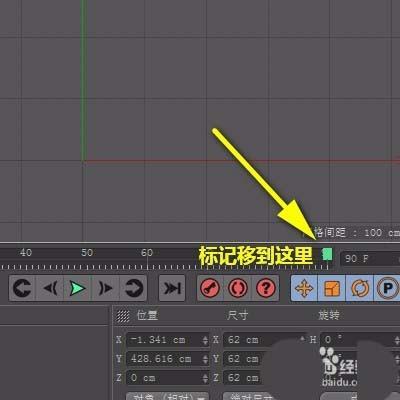Click the grid spacing 100 cm readout

(x=357, y=232)
